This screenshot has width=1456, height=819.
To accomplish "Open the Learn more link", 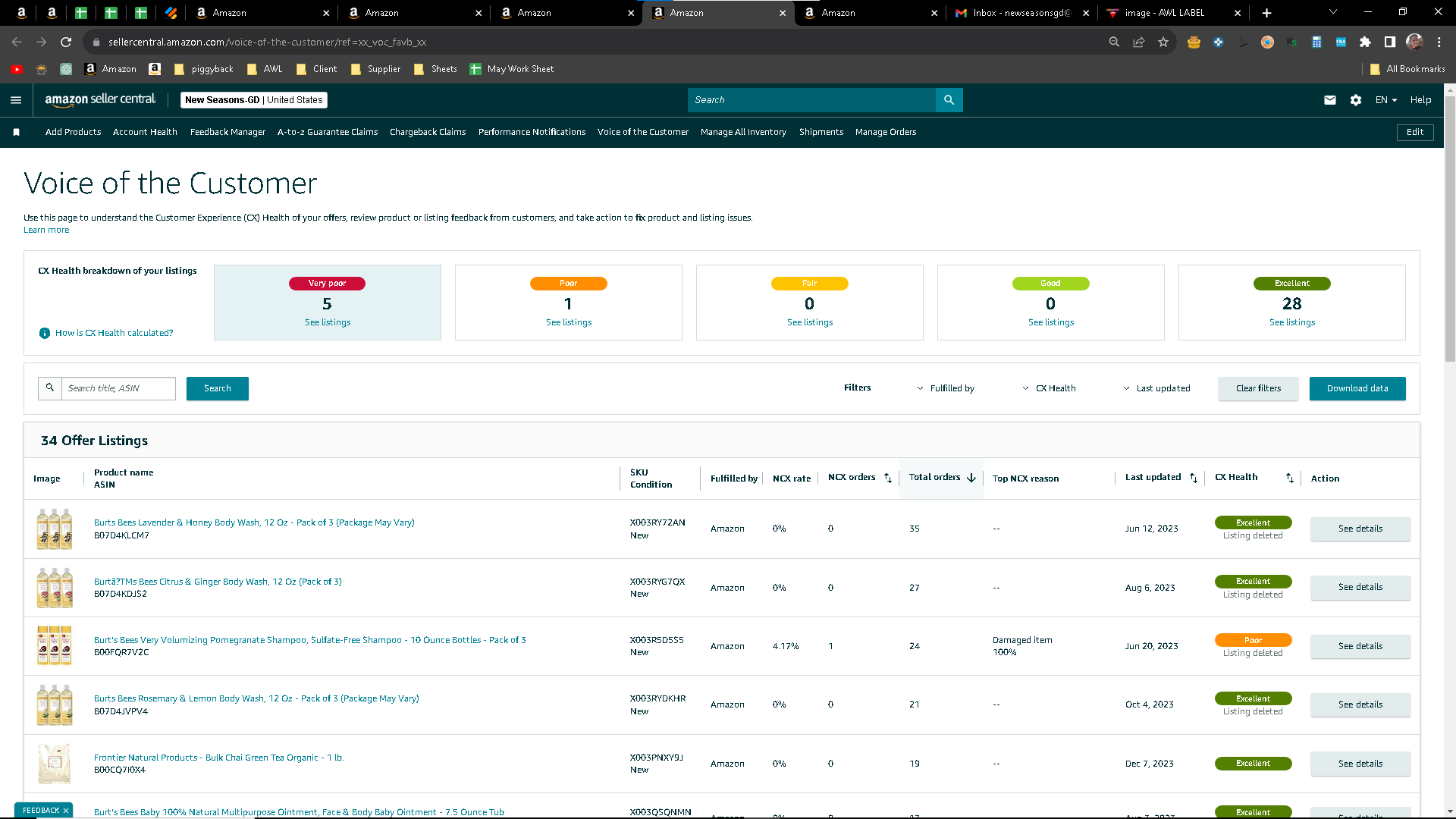I will [x=46, y=231].
